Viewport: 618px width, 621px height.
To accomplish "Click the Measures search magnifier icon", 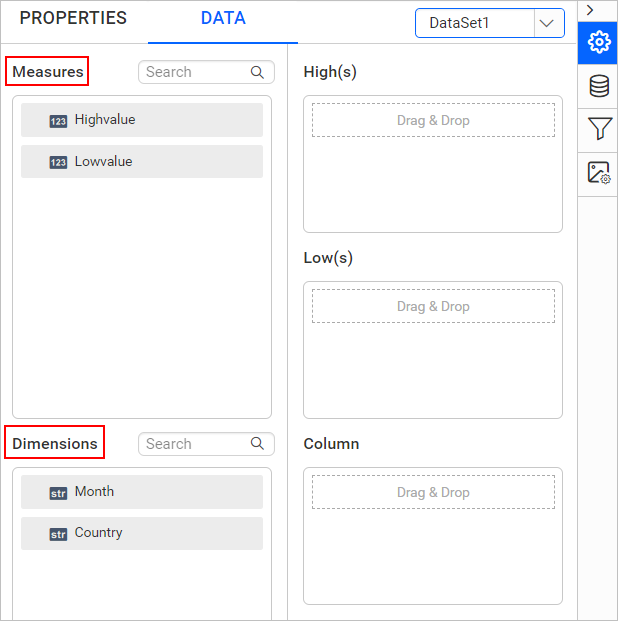I will pos(257,72).
